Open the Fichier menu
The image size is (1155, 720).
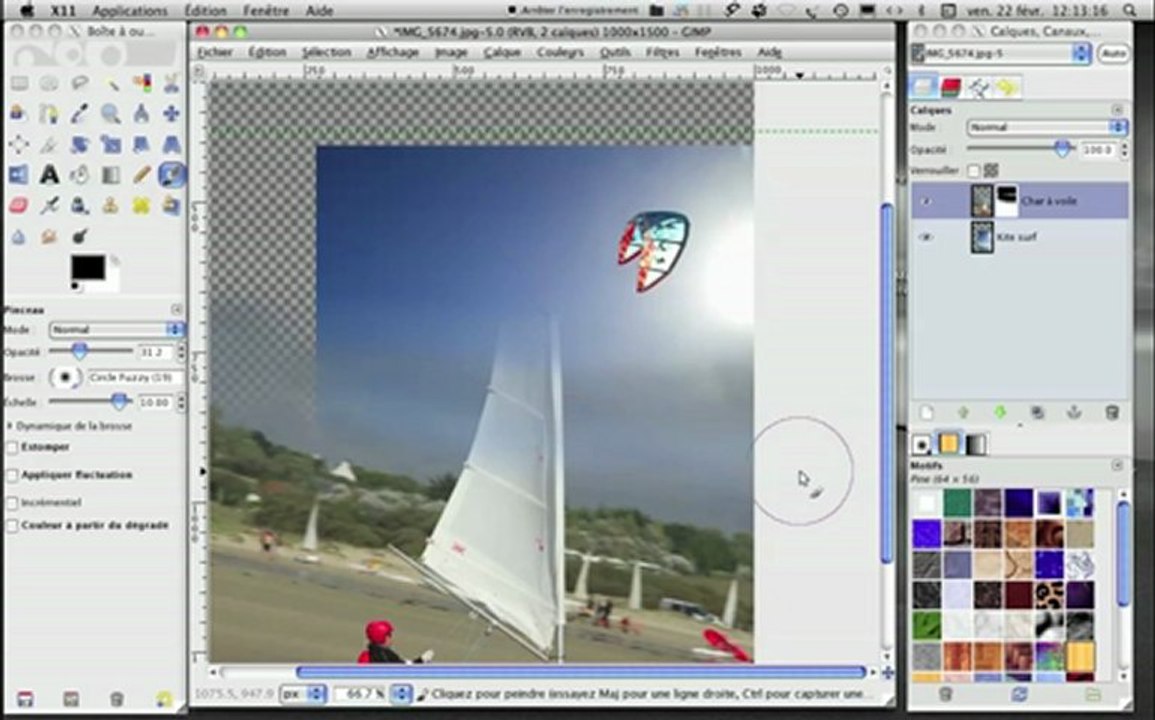click(x=215, y=52)
